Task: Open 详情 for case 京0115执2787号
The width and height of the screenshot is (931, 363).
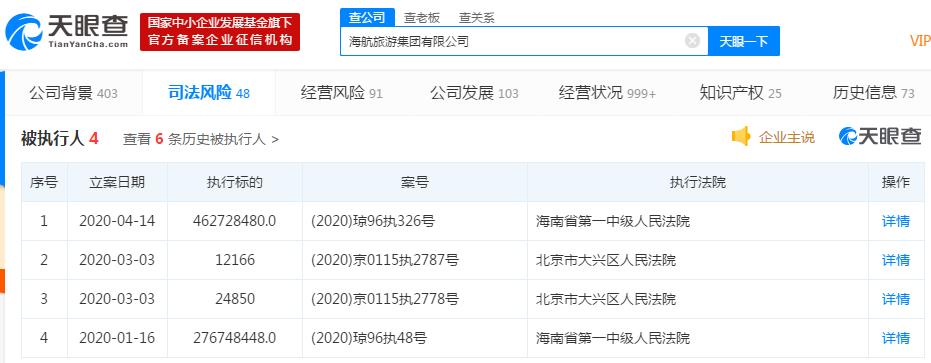Action: pos(895,260)
